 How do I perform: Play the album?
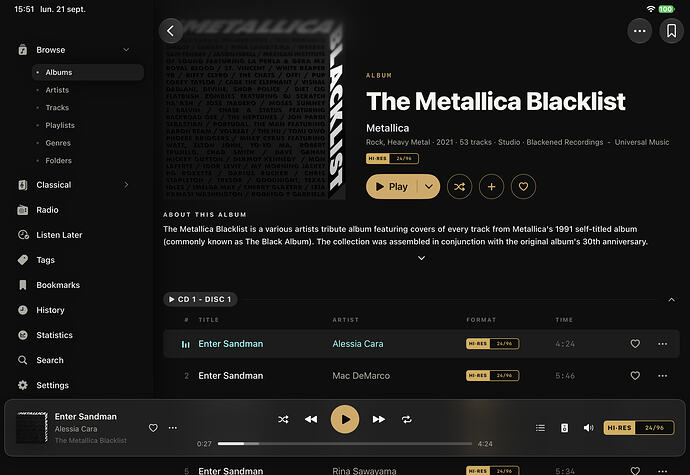pyautogui.click(x=392, y=187)
